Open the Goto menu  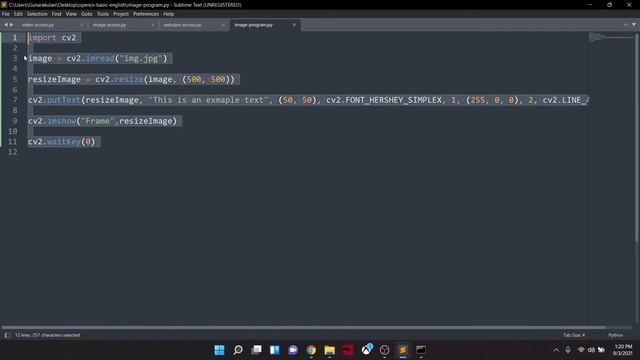pos(87,14)
